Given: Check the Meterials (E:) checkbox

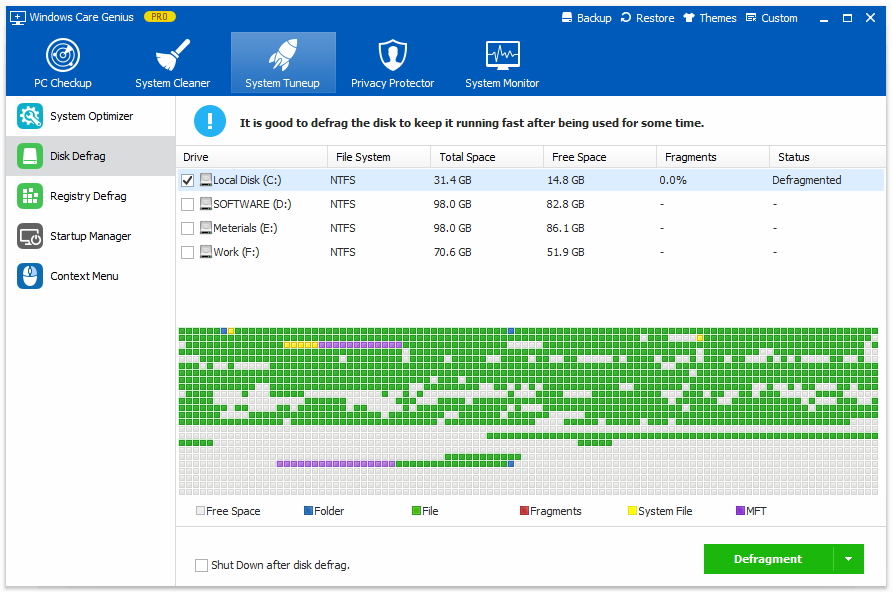Looking at the screenshot, I should pyautogui.click(x=187, y=228).
